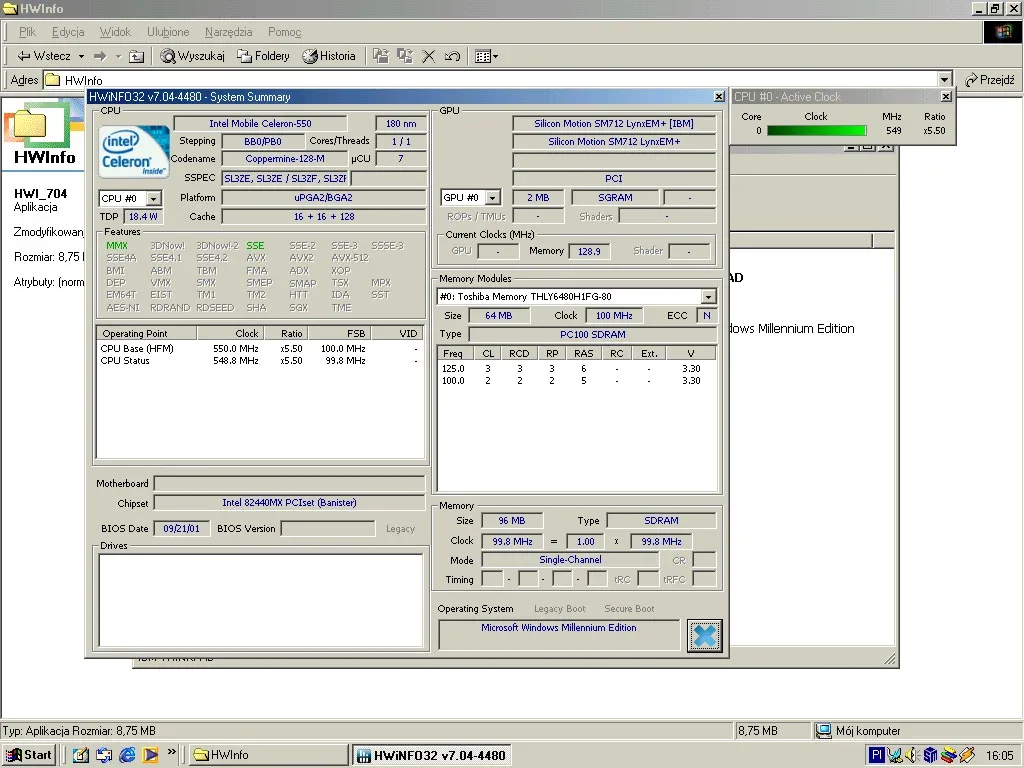
Task: Open the views dropdown toolbar button
Action: [x=486, y=56]
